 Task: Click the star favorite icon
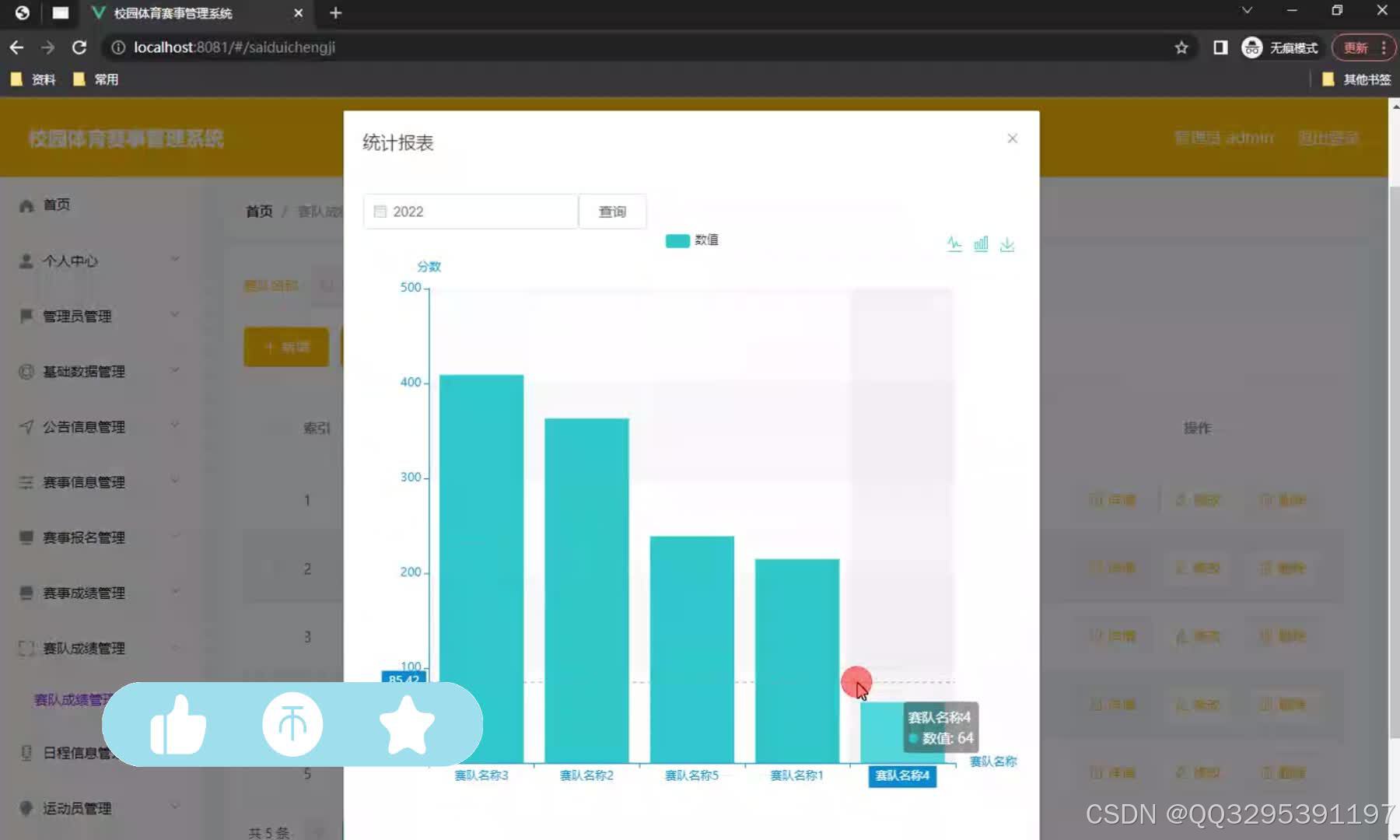[407, 724]
